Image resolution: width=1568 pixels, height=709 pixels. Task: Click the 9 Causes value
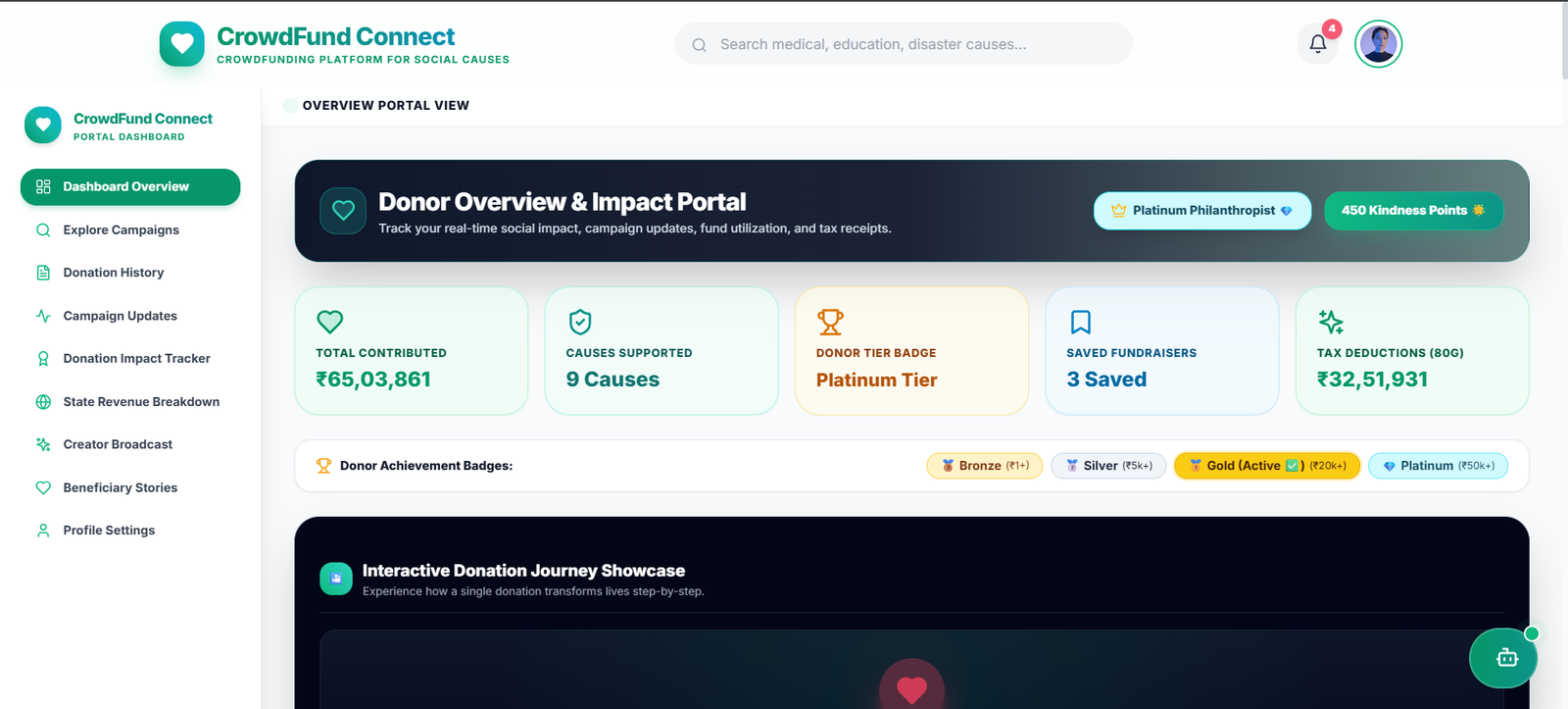pos(612,380)
